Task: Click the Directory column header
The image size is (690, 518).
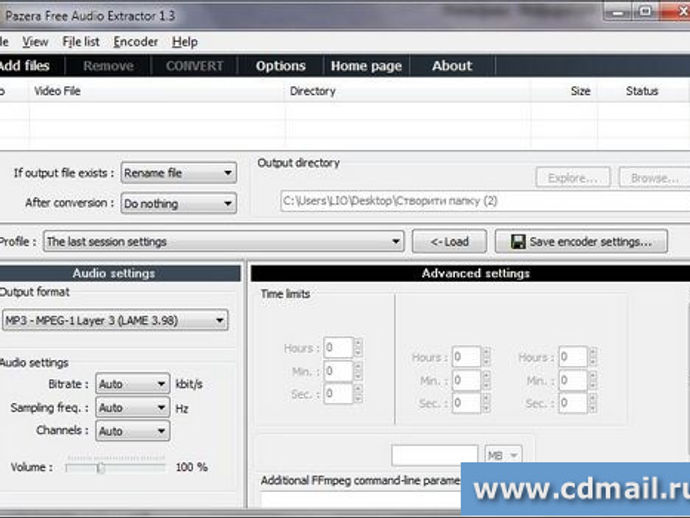Action: (408, 91)
